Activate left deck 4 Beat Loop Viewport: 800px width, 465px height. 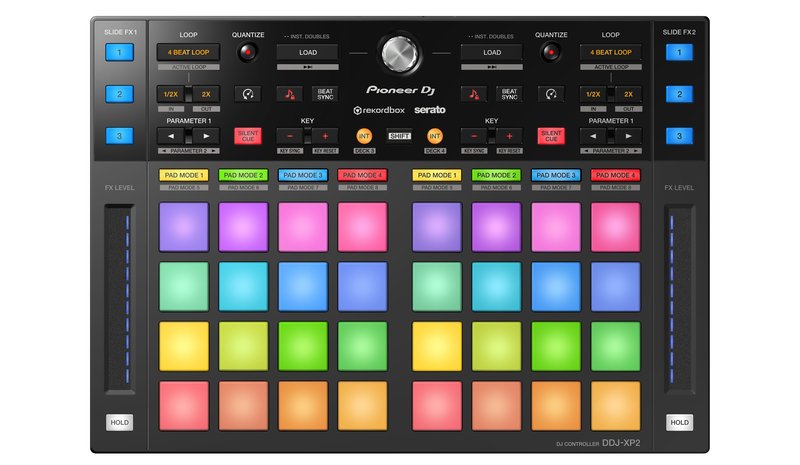(188, 52)
